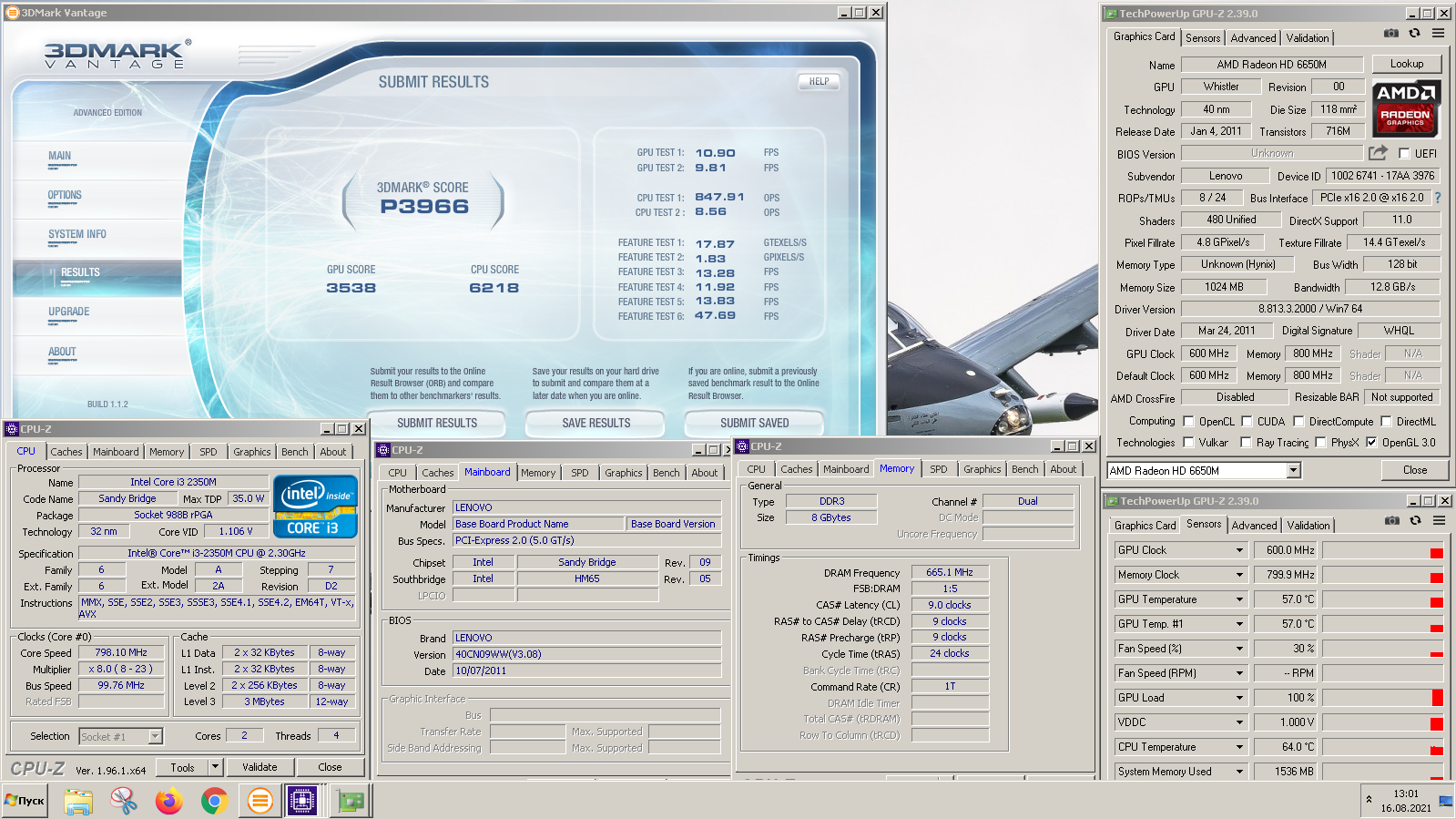Click the Bus Interface question mark icon

pos(1438,198)
